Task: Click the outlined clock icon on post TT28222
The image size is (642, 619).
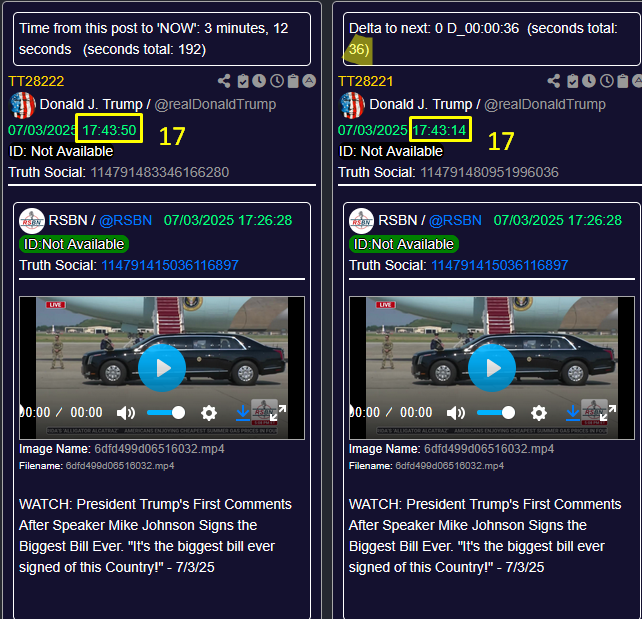Action: [x=277, y=81]
